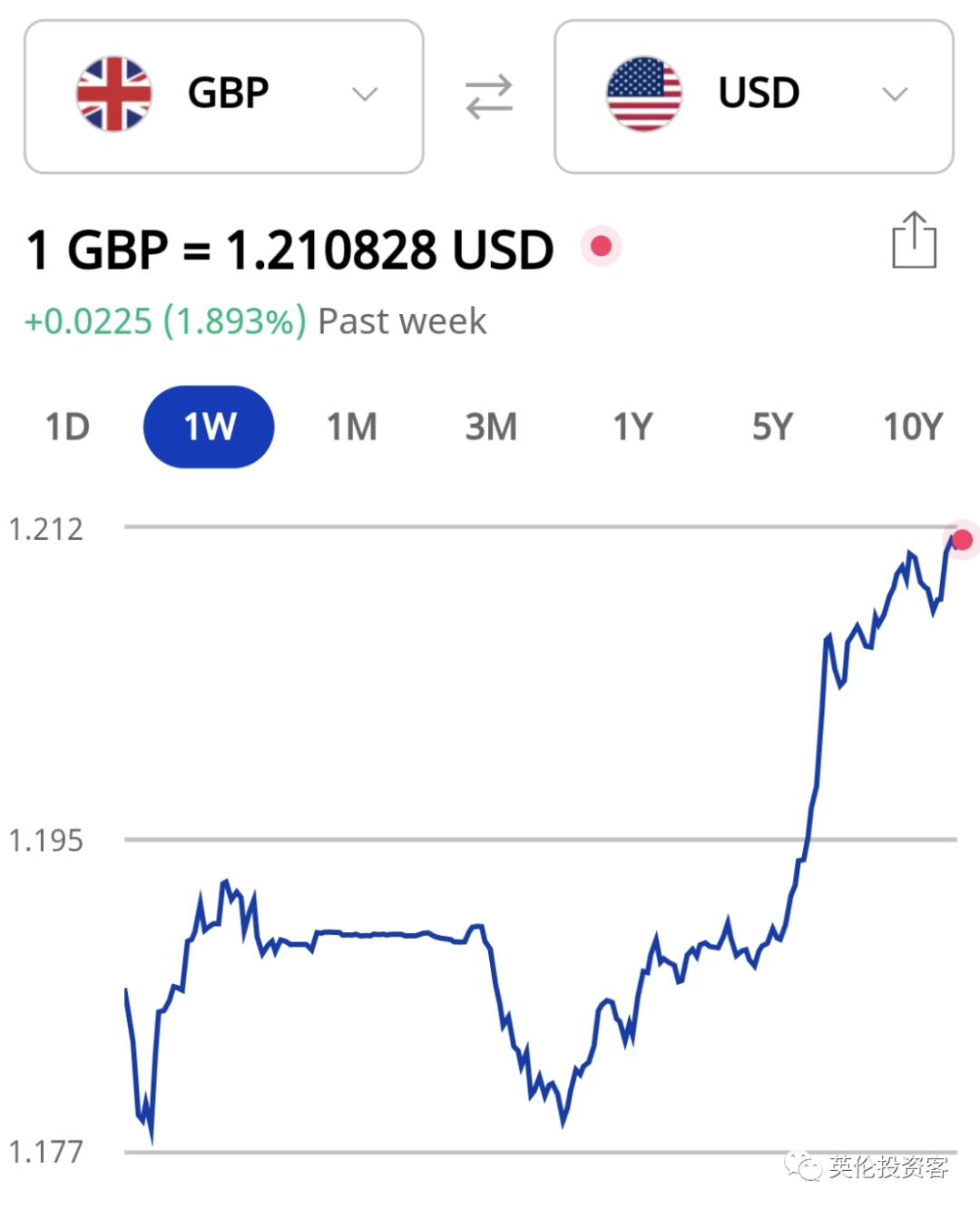Tap the chart's latest price marker
This screenshot has height=1210, width=980.
coord(962,540)
